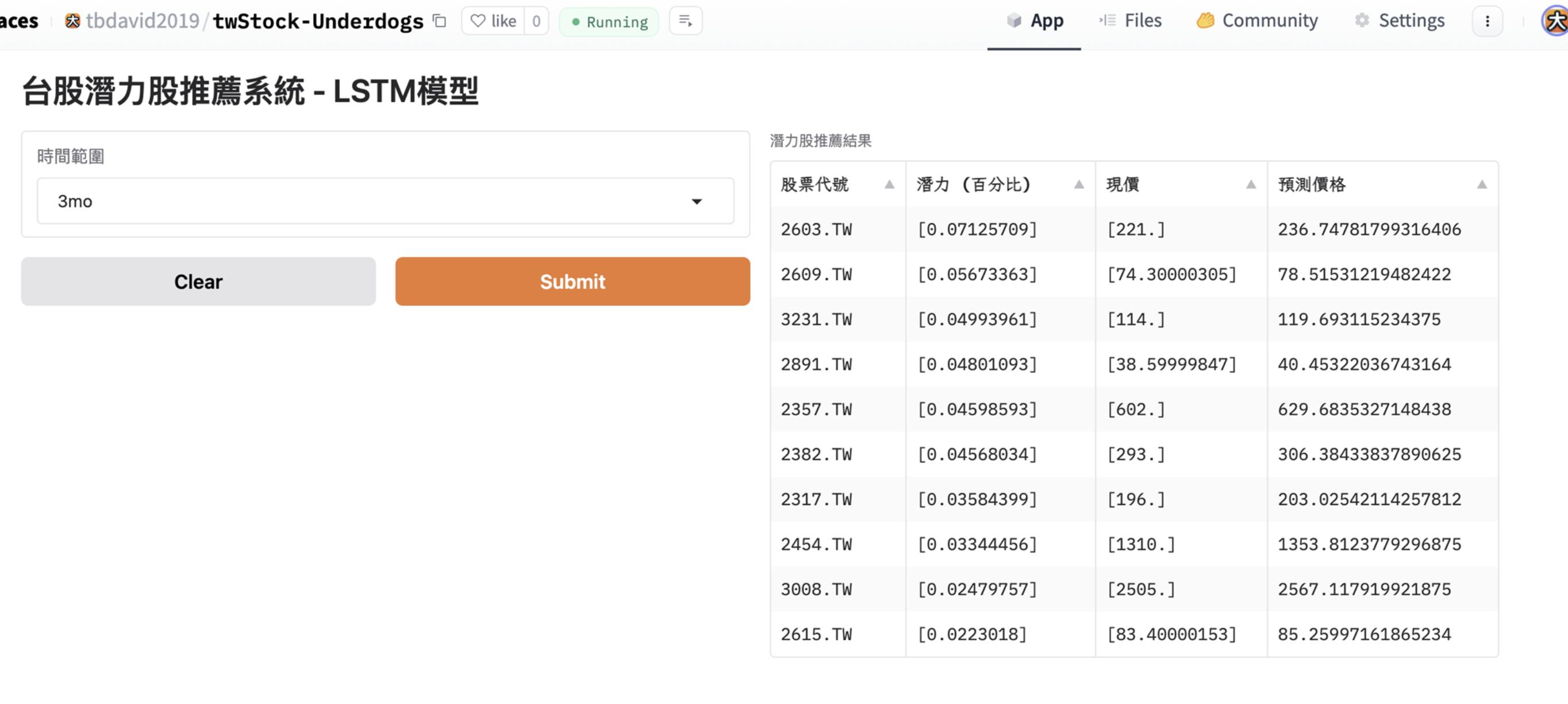Screen dimensions: 1568x704
Task: Sort by 現價 column arrow
Action: click(1251, 184)
